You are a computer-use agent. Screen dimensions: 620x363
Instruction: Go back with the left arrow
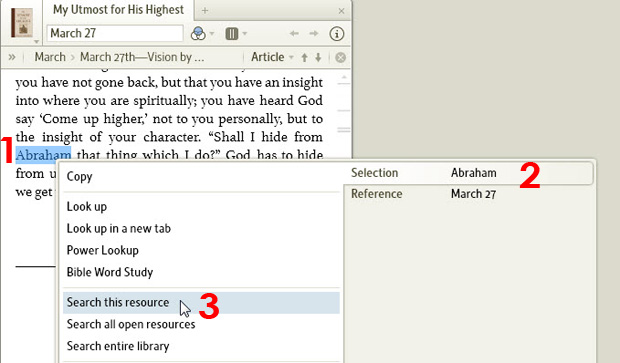point(294,34)
